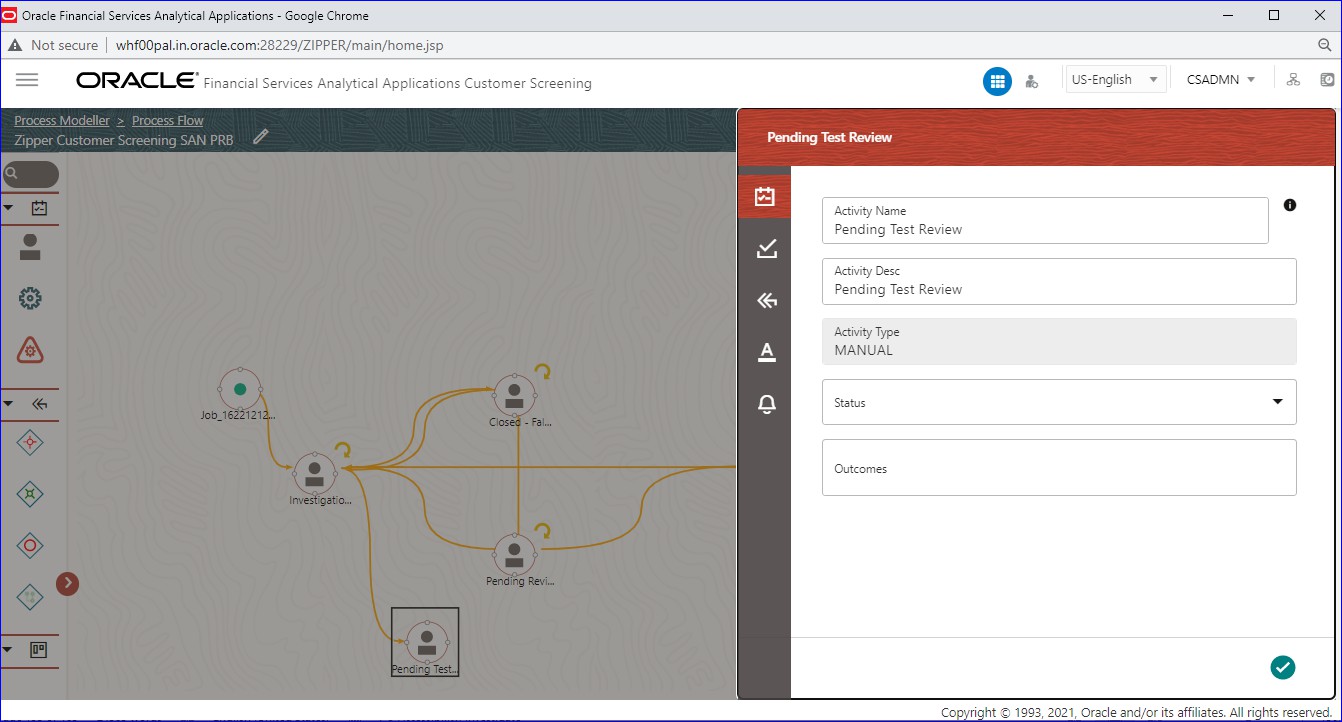Open the Status dropdown

tap(1059, 402)
